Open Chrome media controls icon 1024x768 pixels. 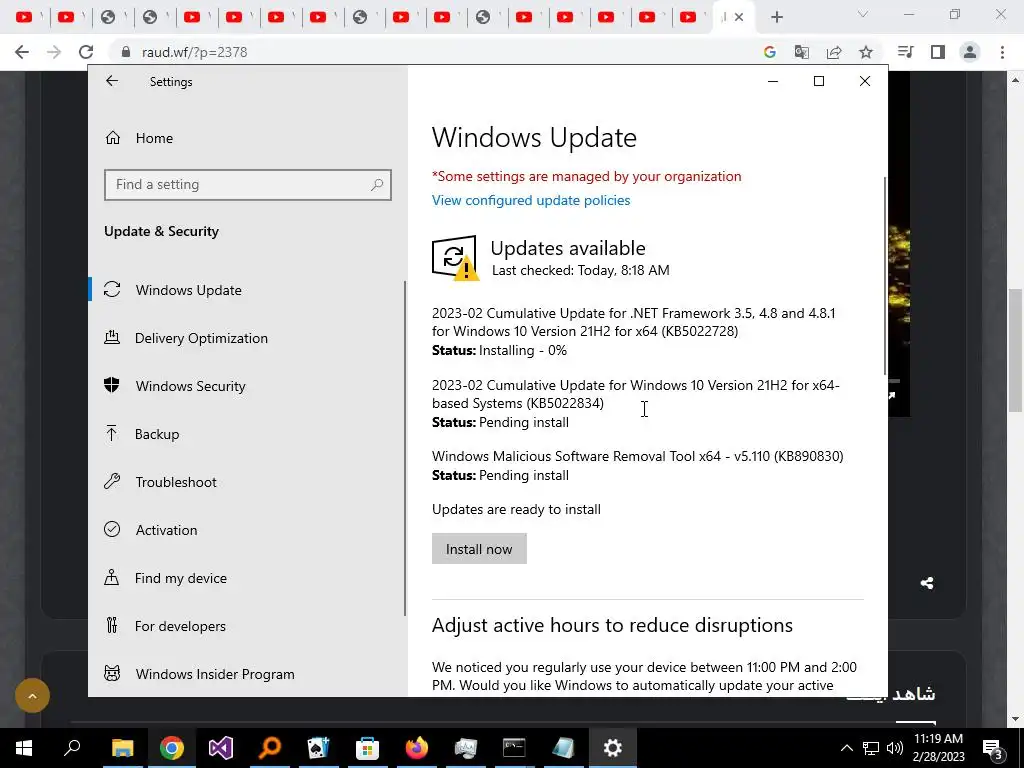[905, 52]
